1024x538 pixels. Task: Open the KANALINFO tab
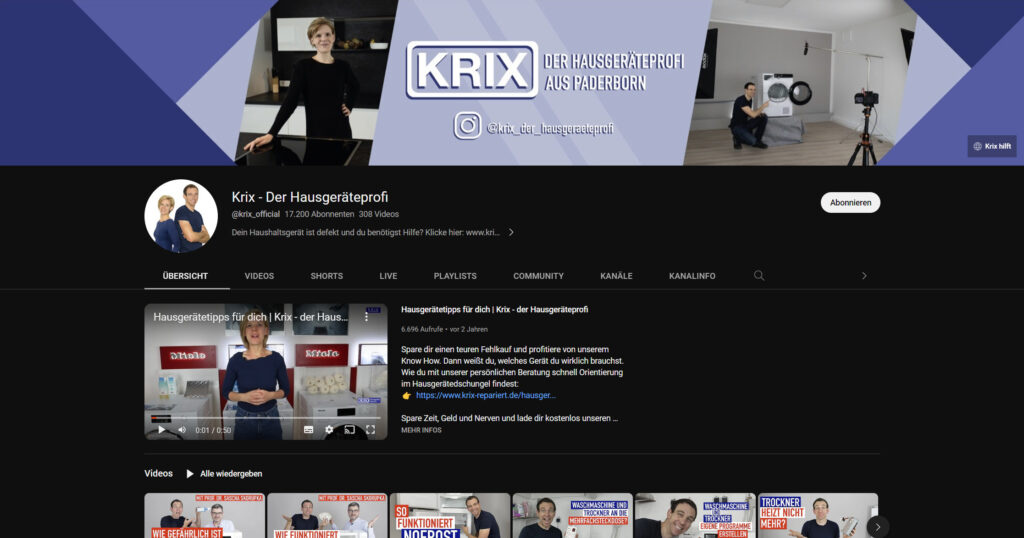pos(692,276)
